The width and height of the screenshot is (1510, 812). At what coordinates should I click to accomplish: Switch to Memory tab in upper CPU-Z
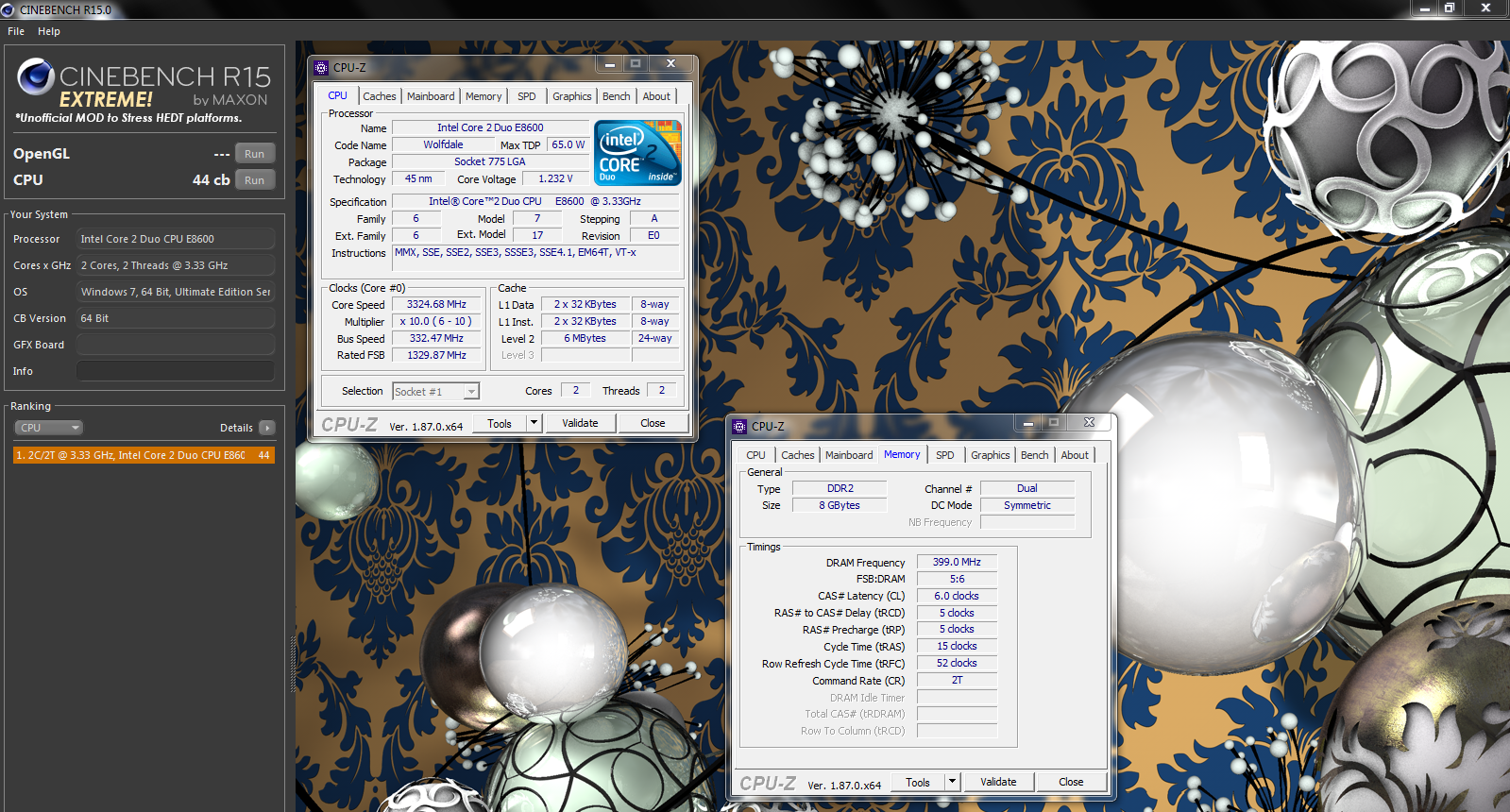484,96
